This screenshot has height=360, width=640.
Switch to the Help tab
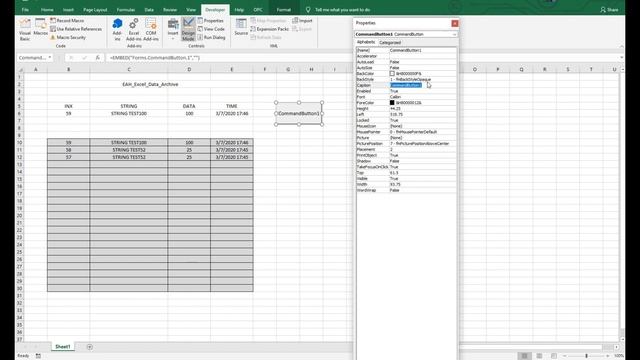click(x=239, y=9)
